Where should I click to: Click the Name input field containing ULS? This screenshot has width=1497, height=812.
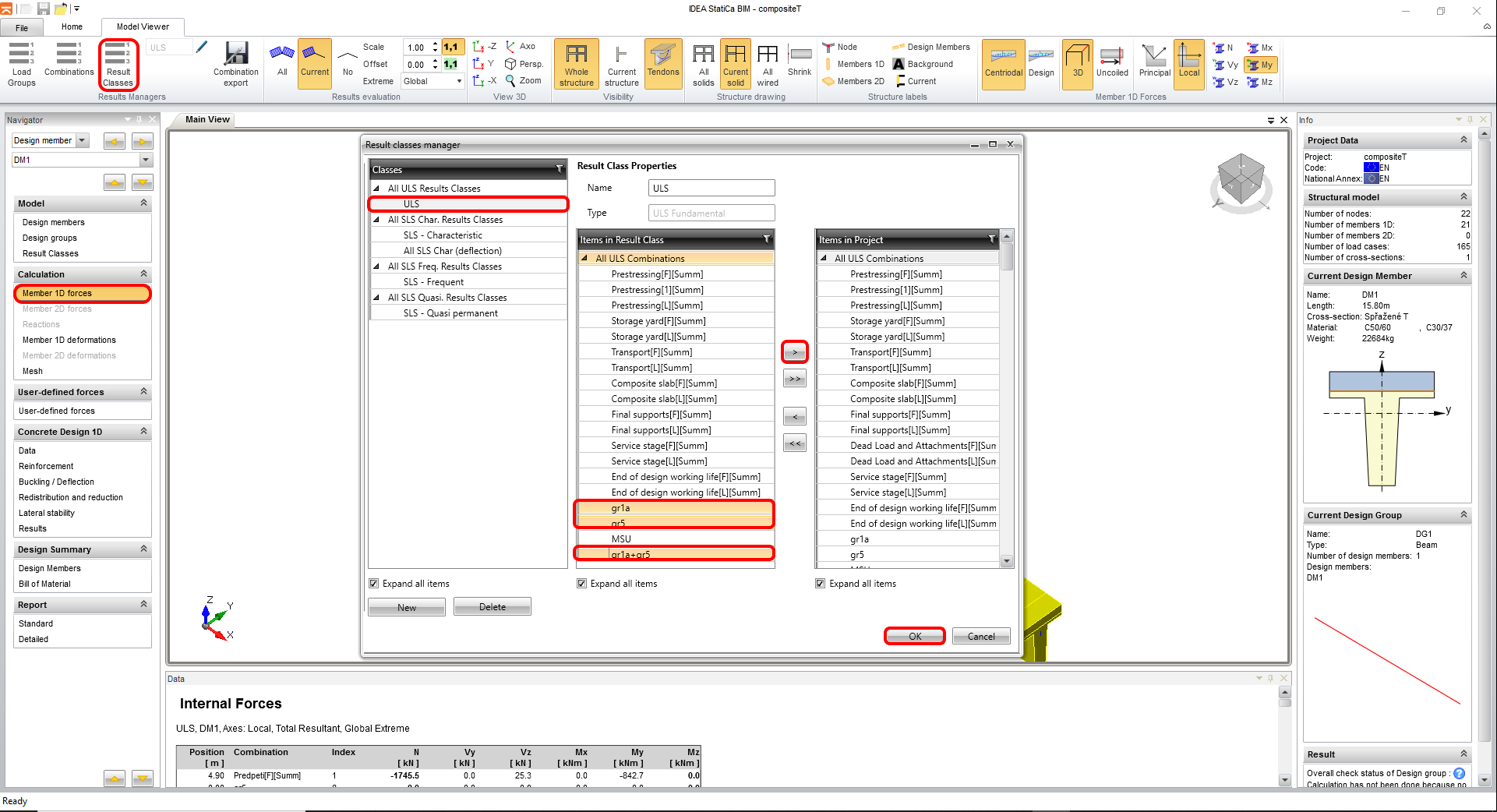pyautogui.click(x=711, y=189)
